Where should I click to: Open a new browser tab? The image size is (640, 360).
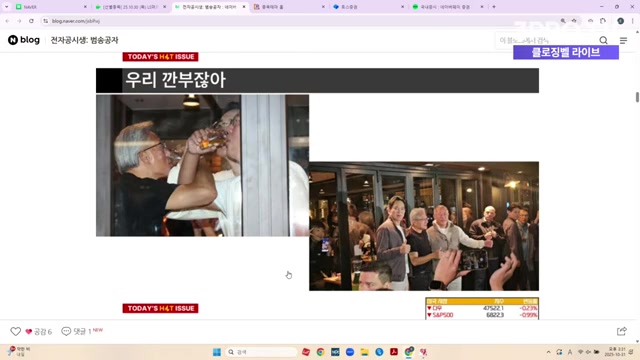tap(494, 7)
